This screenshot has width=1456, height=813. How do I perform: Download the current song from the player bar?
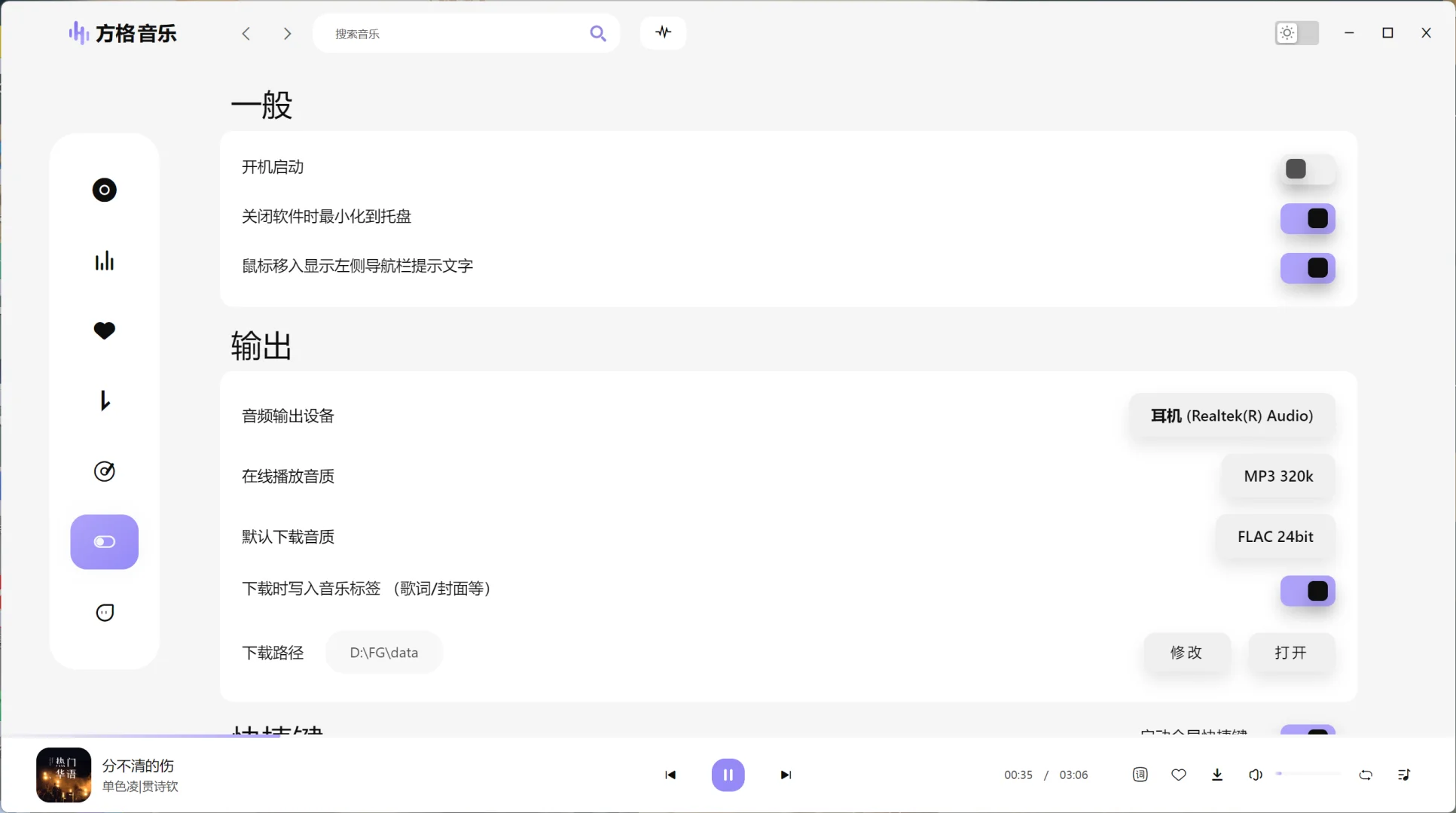(x=1217, y=775)
